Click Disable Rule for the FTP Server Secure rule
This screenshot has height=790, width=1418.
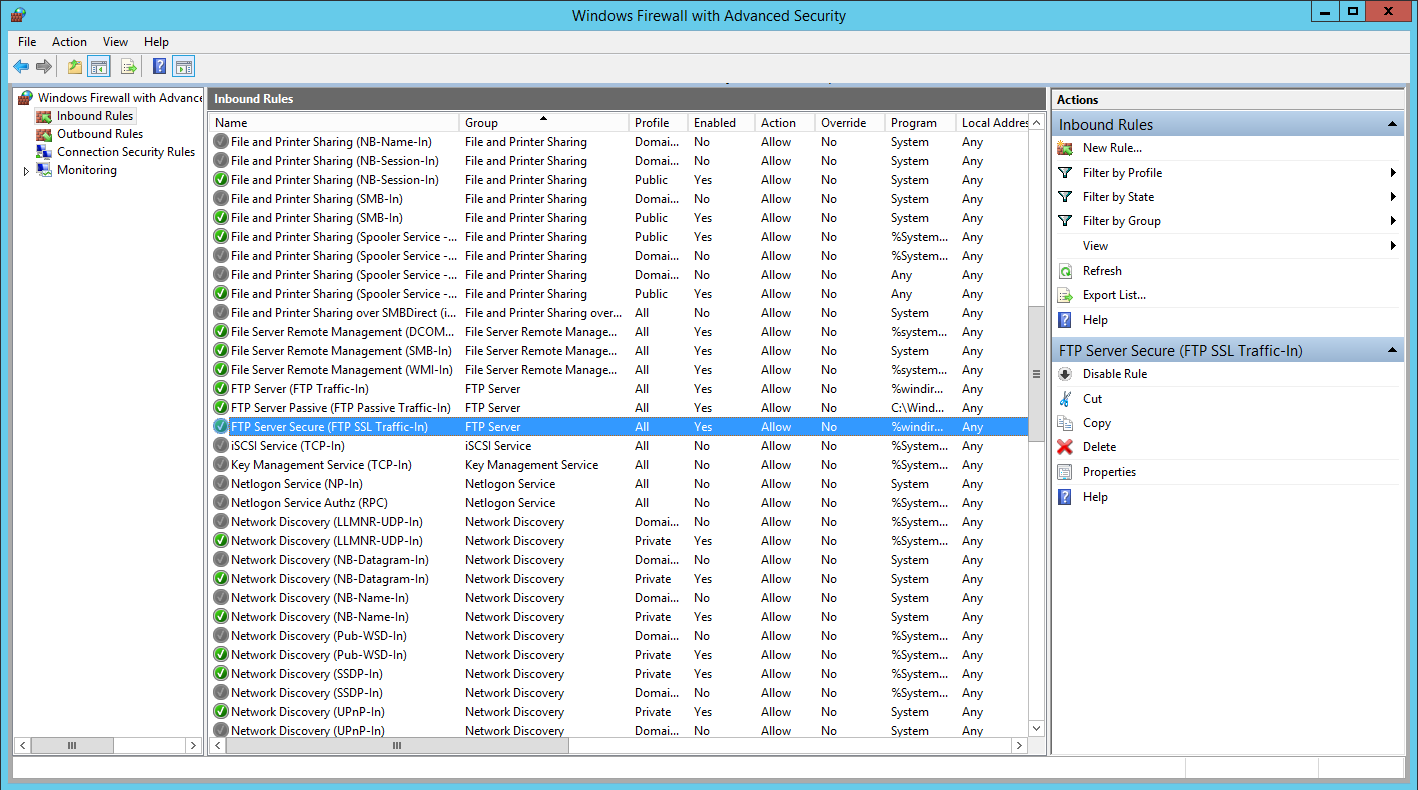point(1114,374)
